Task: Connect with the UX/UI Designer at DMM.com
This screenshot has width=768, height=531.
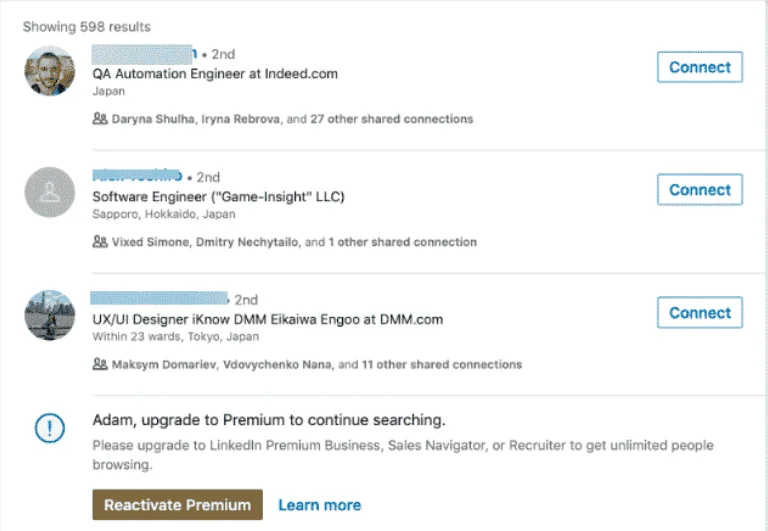Action: tap(699, 313)
